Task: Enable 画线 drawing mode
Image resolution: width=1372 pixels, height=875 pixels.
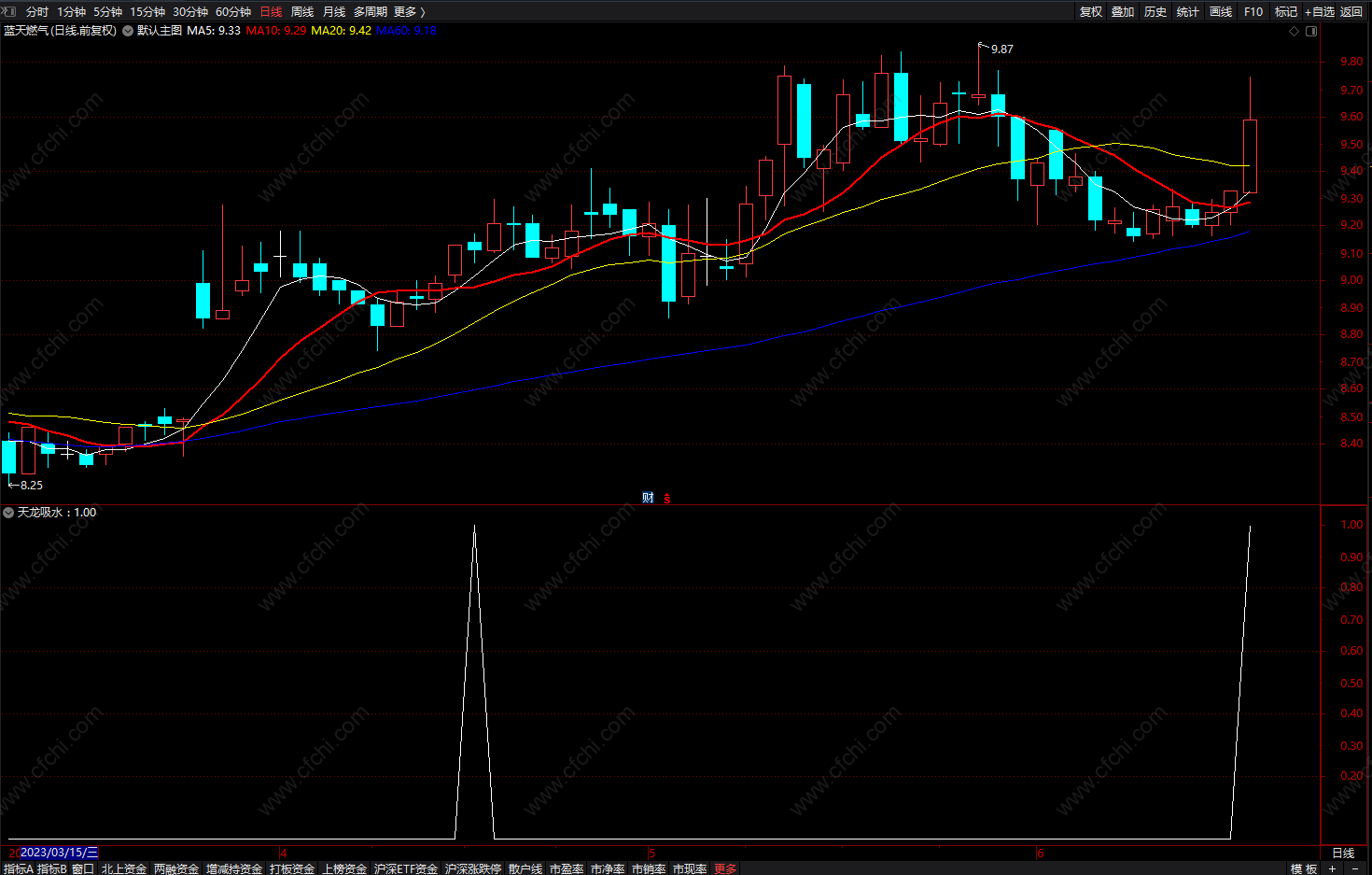Action: (x=1221, y=11)
